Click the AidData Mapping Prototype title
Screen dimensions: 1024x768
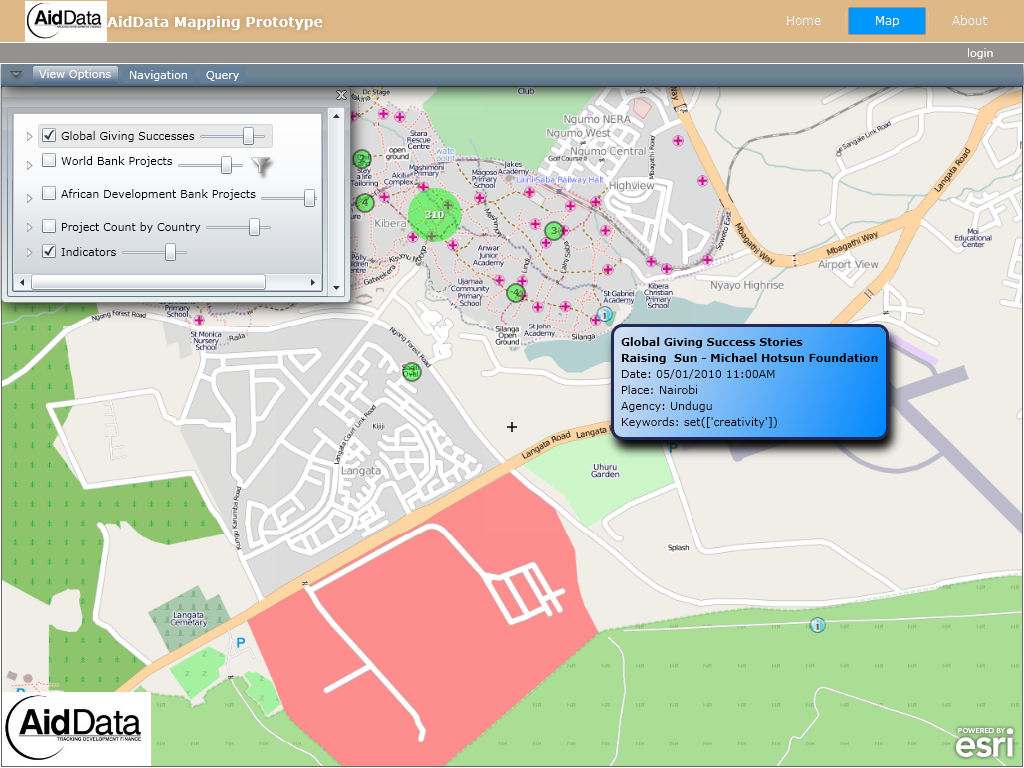[216, 22]
